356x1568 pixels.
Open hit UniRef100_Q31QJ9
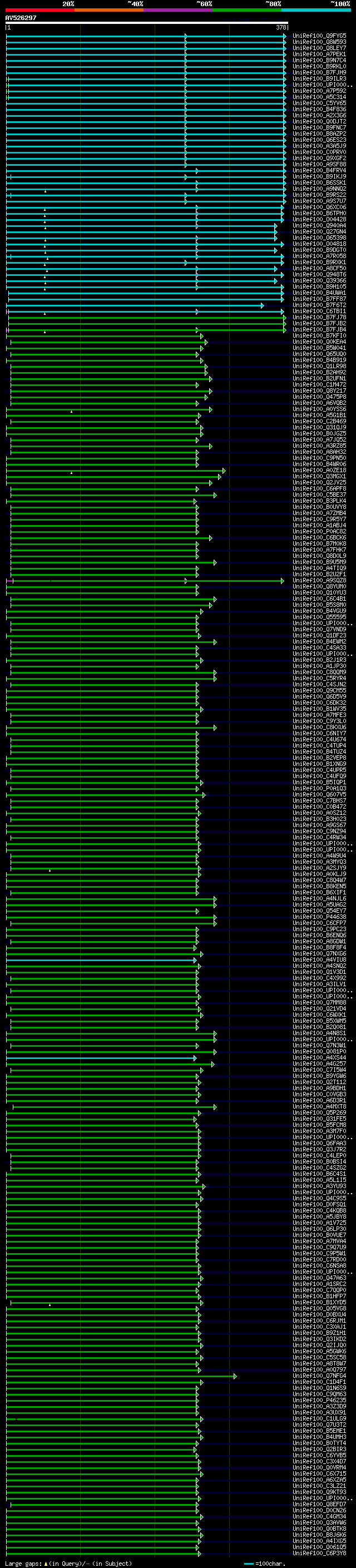pyautogui.click(x=319, y=427)
